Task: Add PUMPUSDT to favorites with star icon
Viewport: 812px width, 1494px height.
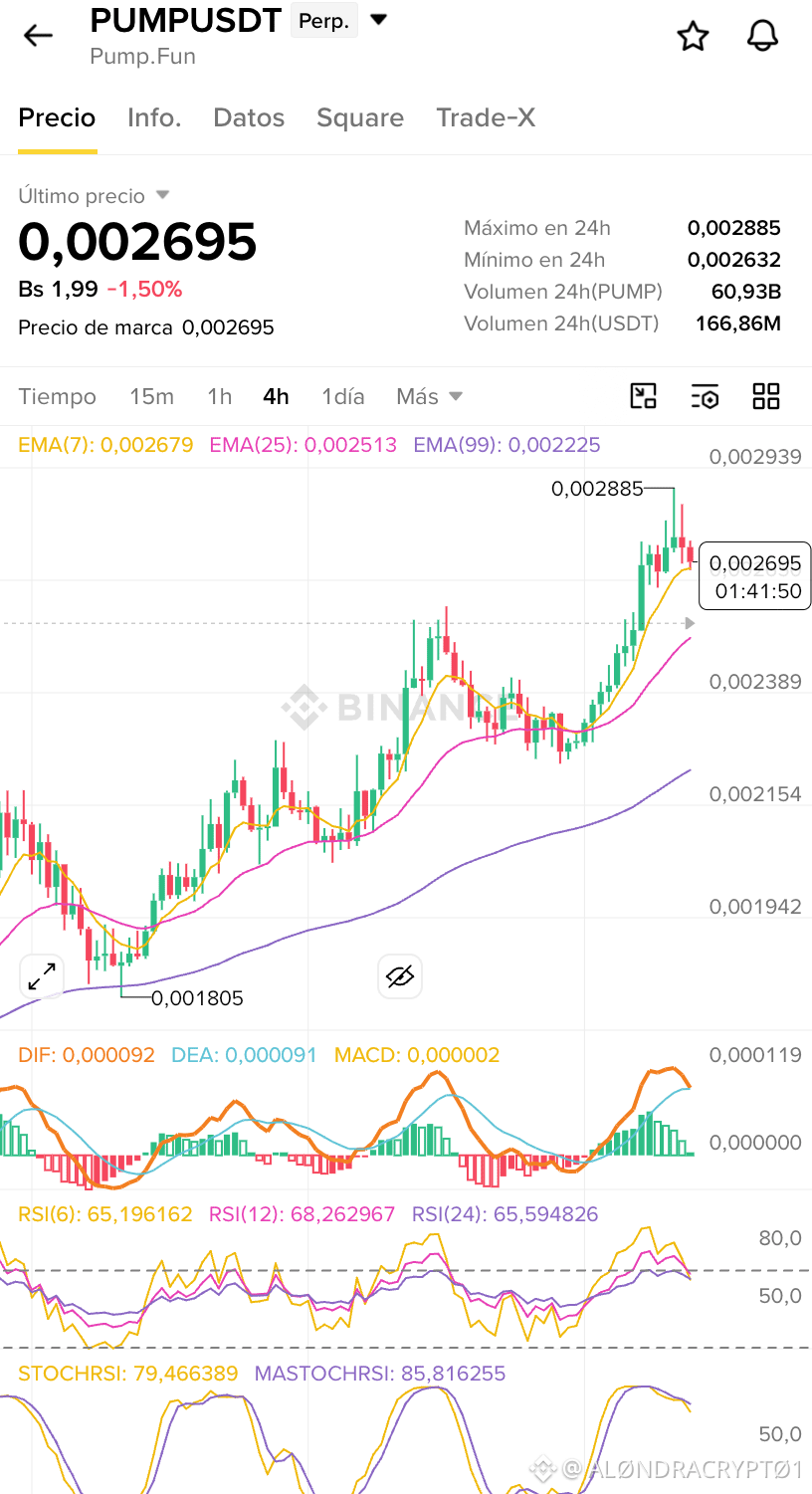Action: 693,36
